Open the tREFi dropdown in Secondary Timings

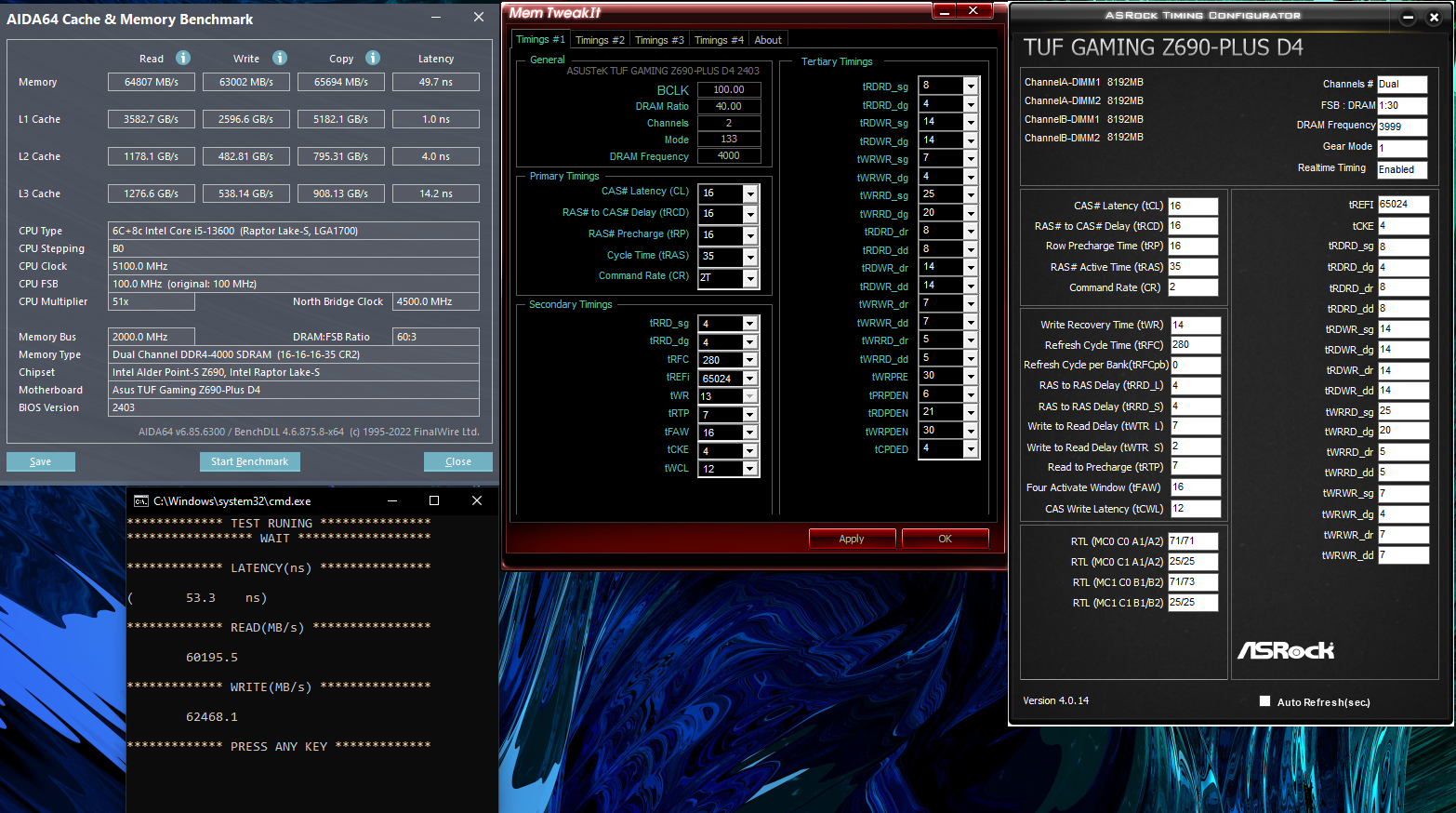pyautogui.click(x=749, y=379)
